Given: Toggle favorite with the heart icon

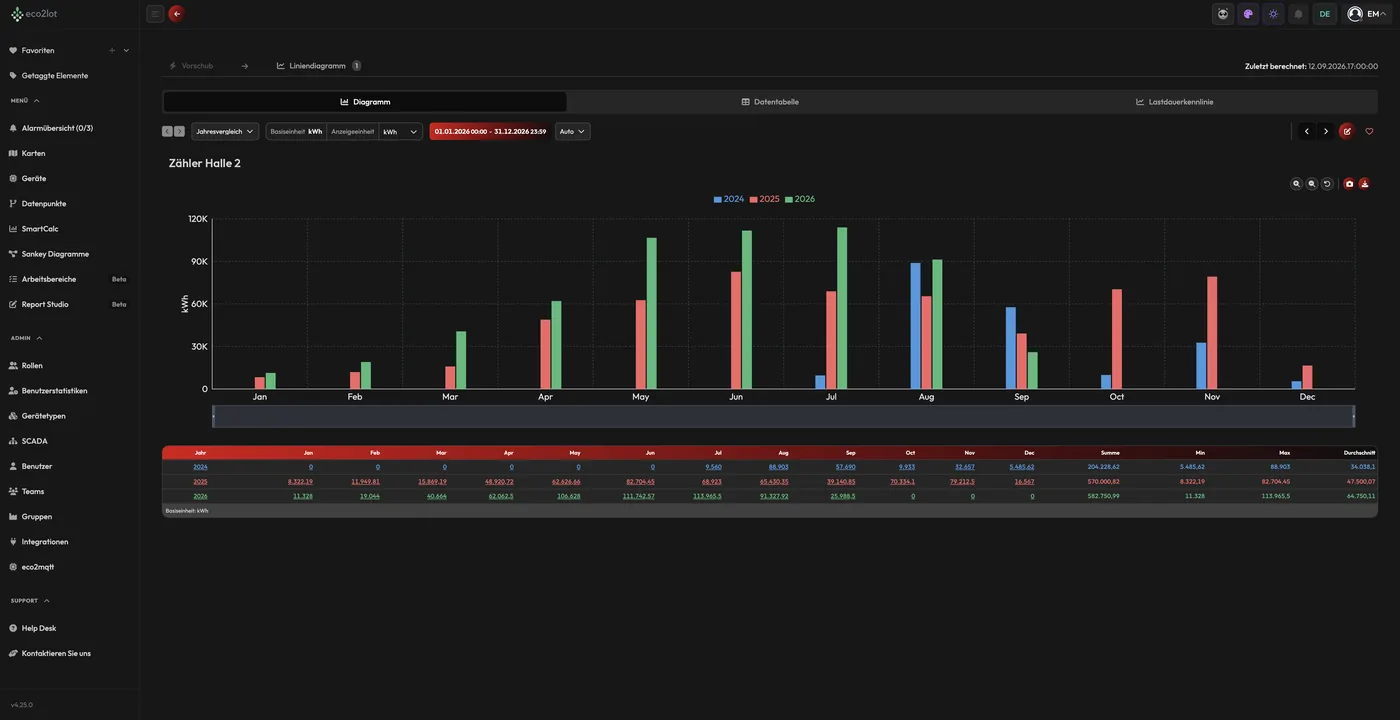Looking at the screenshot, I should (1369, 131).
